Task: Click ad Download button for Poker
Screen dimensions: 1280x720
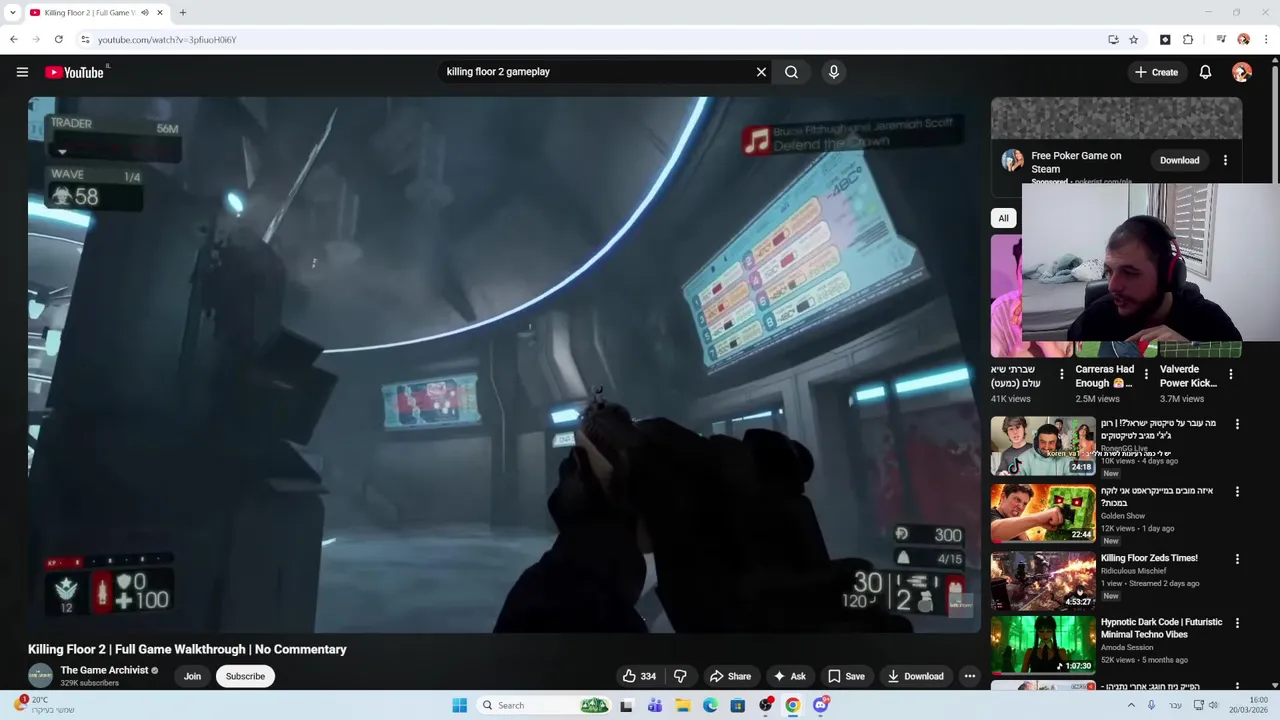Action: tap(1179, 160)
